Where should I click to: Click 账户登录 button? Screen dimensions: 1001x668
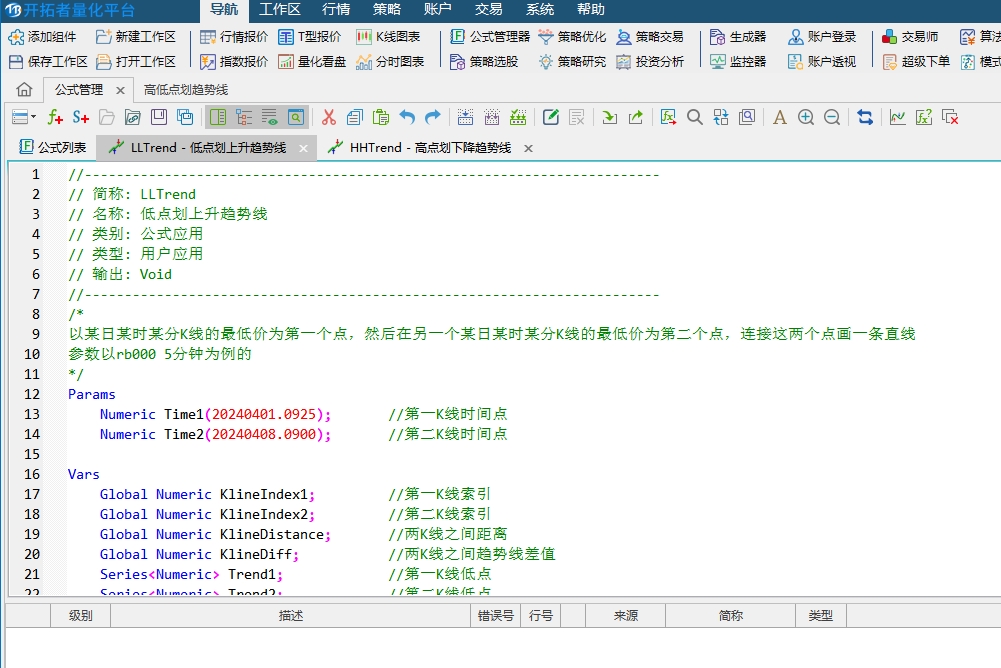822,37
